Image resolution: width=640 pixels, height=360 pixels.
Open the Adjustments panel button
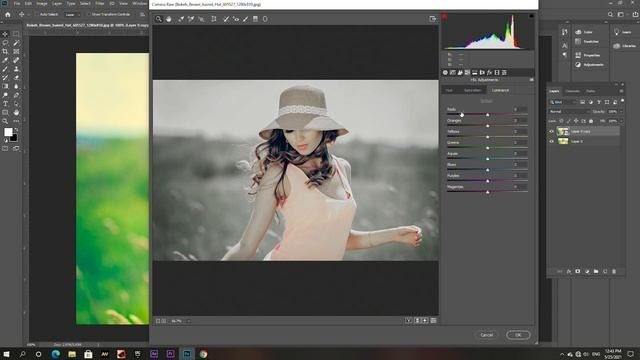[x=589, y=64]
